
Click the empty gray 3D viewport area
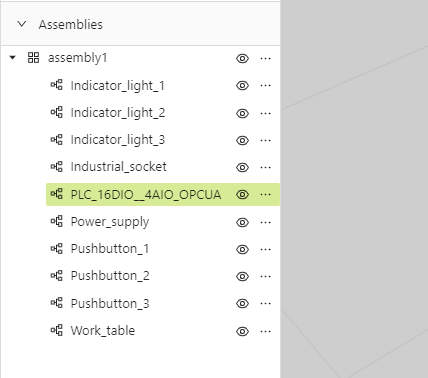tap(354, 189)
